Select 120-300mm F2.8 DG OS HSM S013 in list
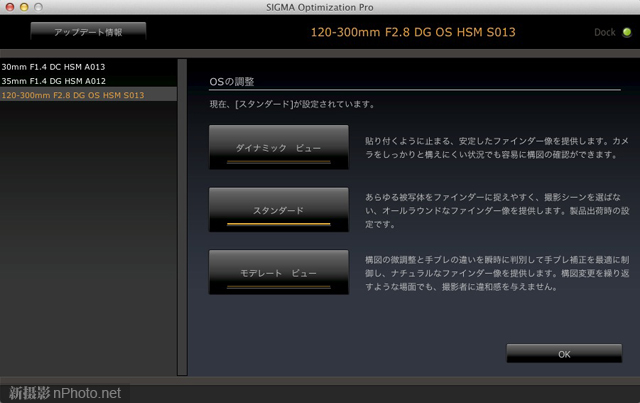The height and width of the screenshot is (403, 640). [x=88, y=95]
